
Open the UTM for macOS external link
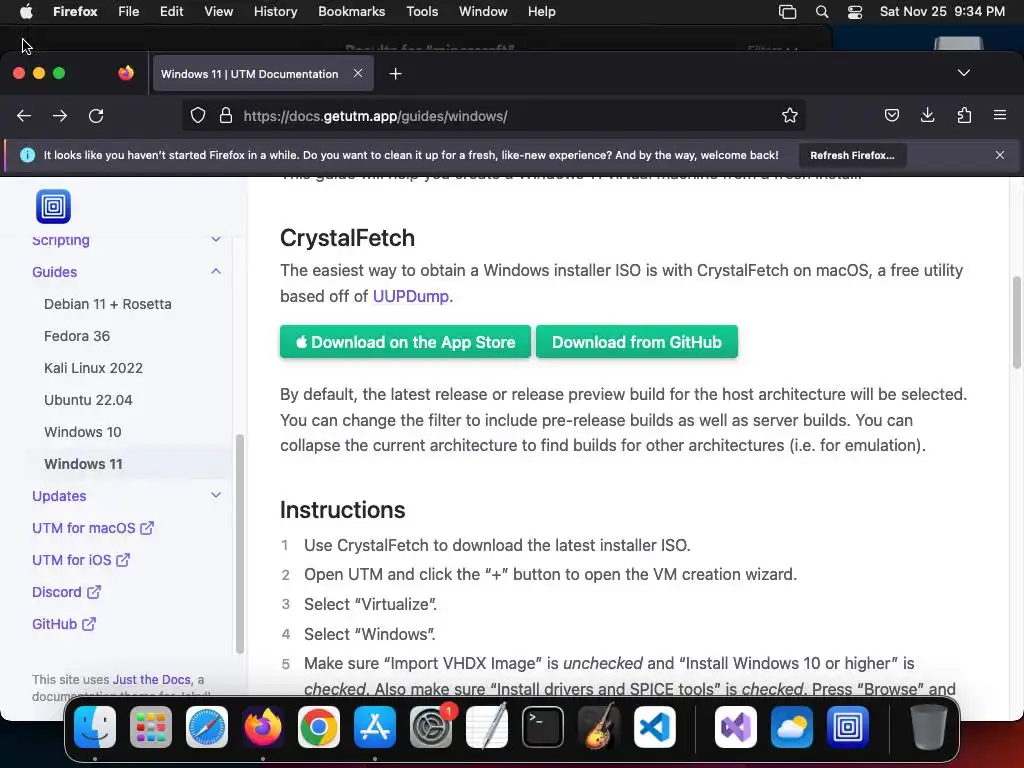(x=93, y=528)
